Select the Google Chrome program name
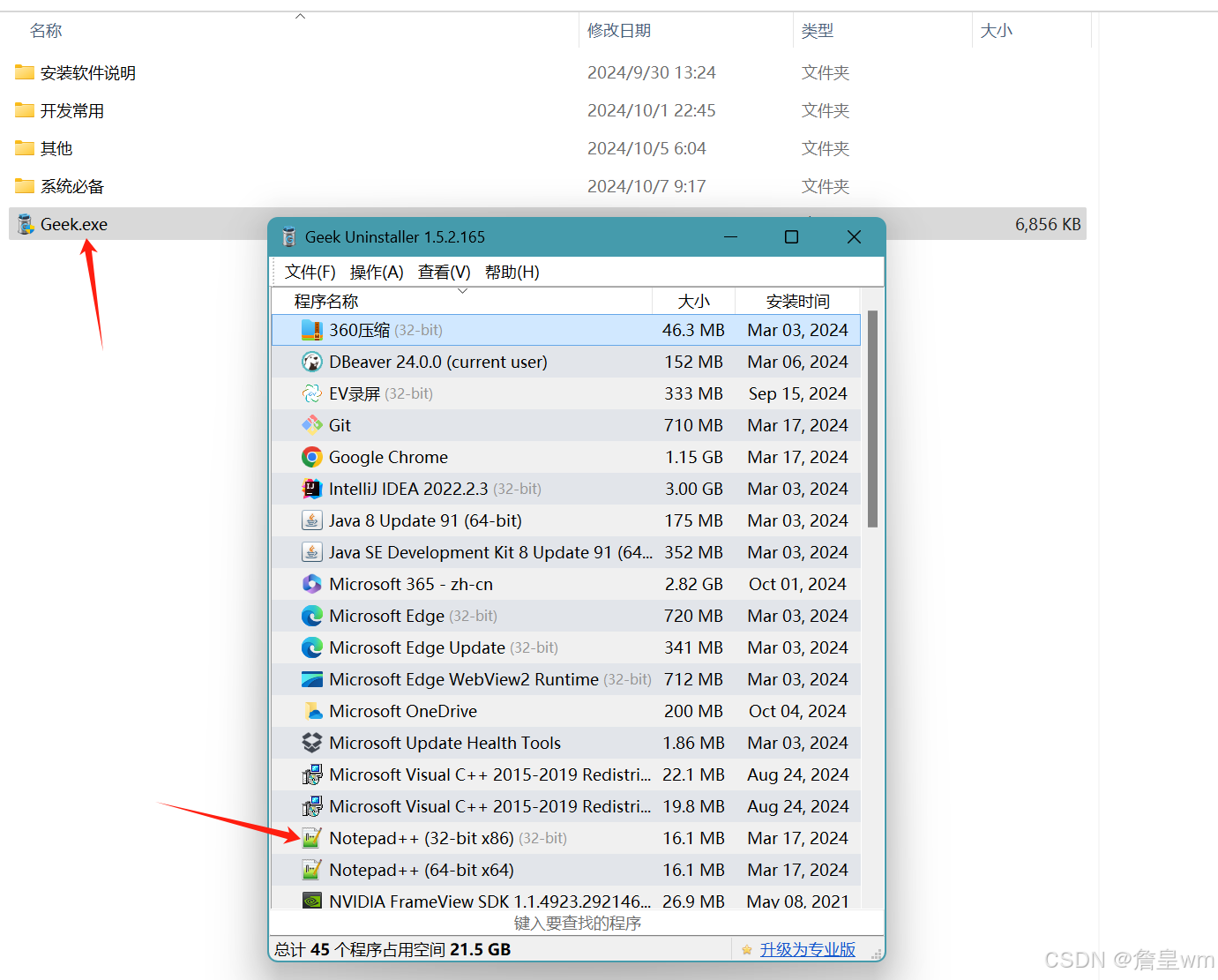The image size is (1218, 980). [x=388, y=457]
